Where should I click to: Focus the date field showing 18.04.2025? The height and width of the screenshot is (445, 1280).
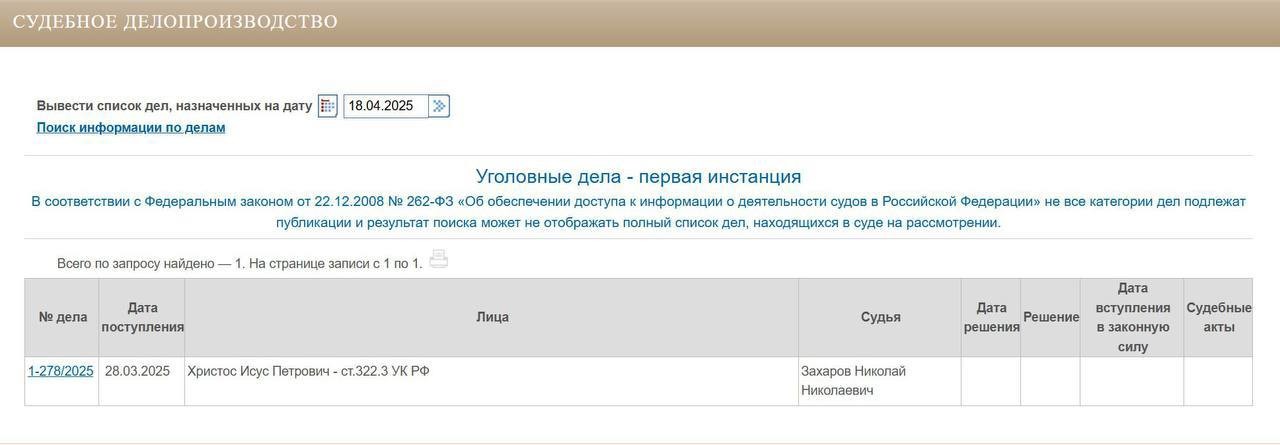(x=386, y=106)
